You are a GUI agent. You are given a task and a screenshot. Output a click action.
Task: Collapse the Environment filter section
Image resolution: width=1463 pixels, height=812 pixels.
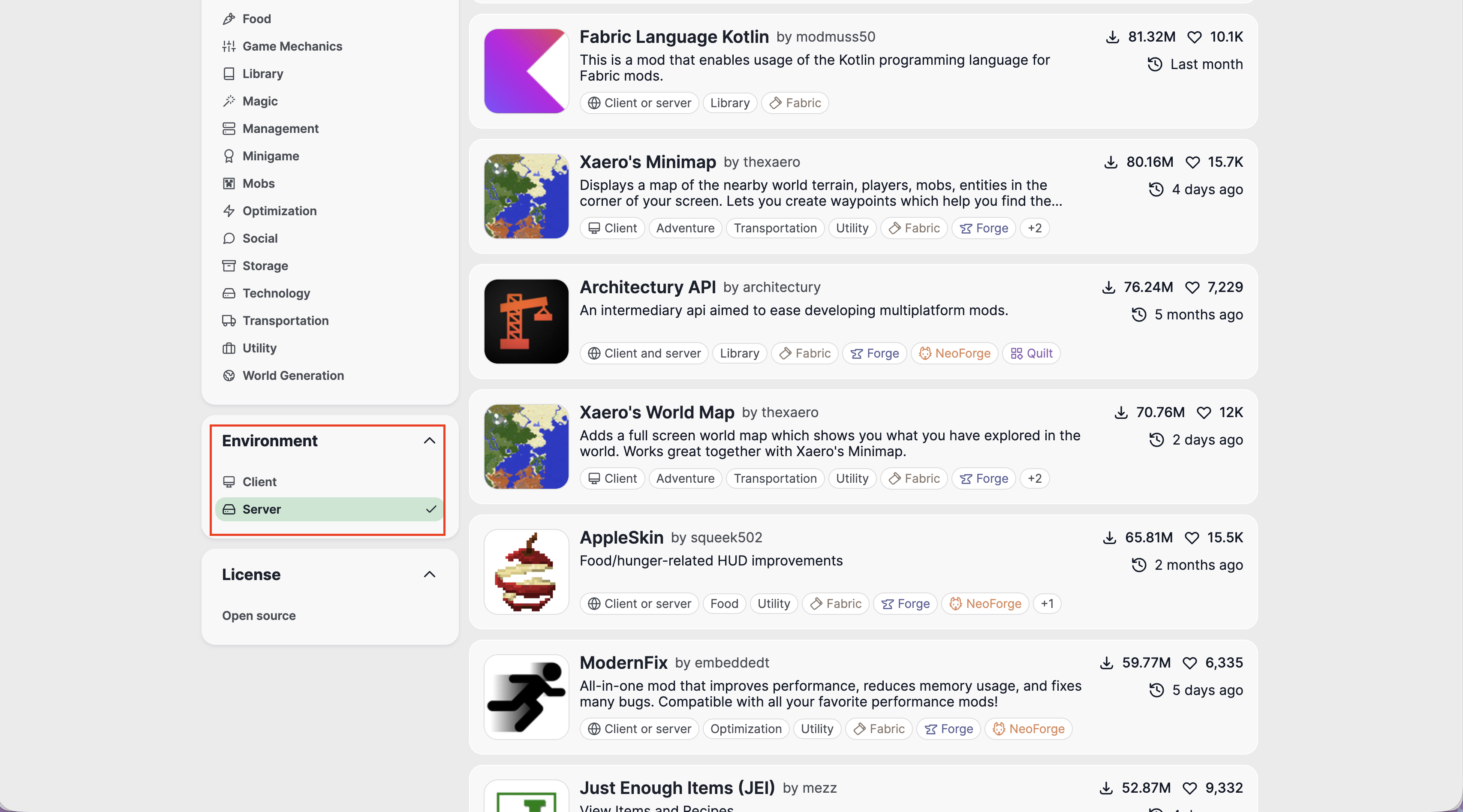[x=430, y=441]
